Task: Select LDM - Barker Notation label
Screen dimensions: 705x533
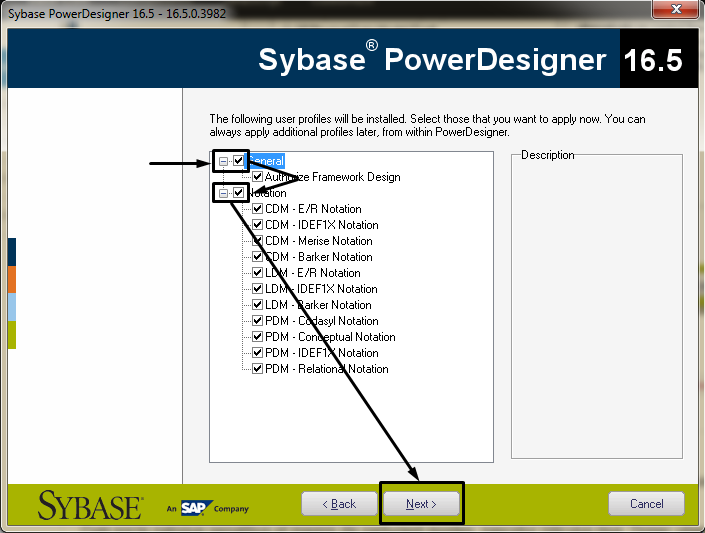Action: coord(318,305)
